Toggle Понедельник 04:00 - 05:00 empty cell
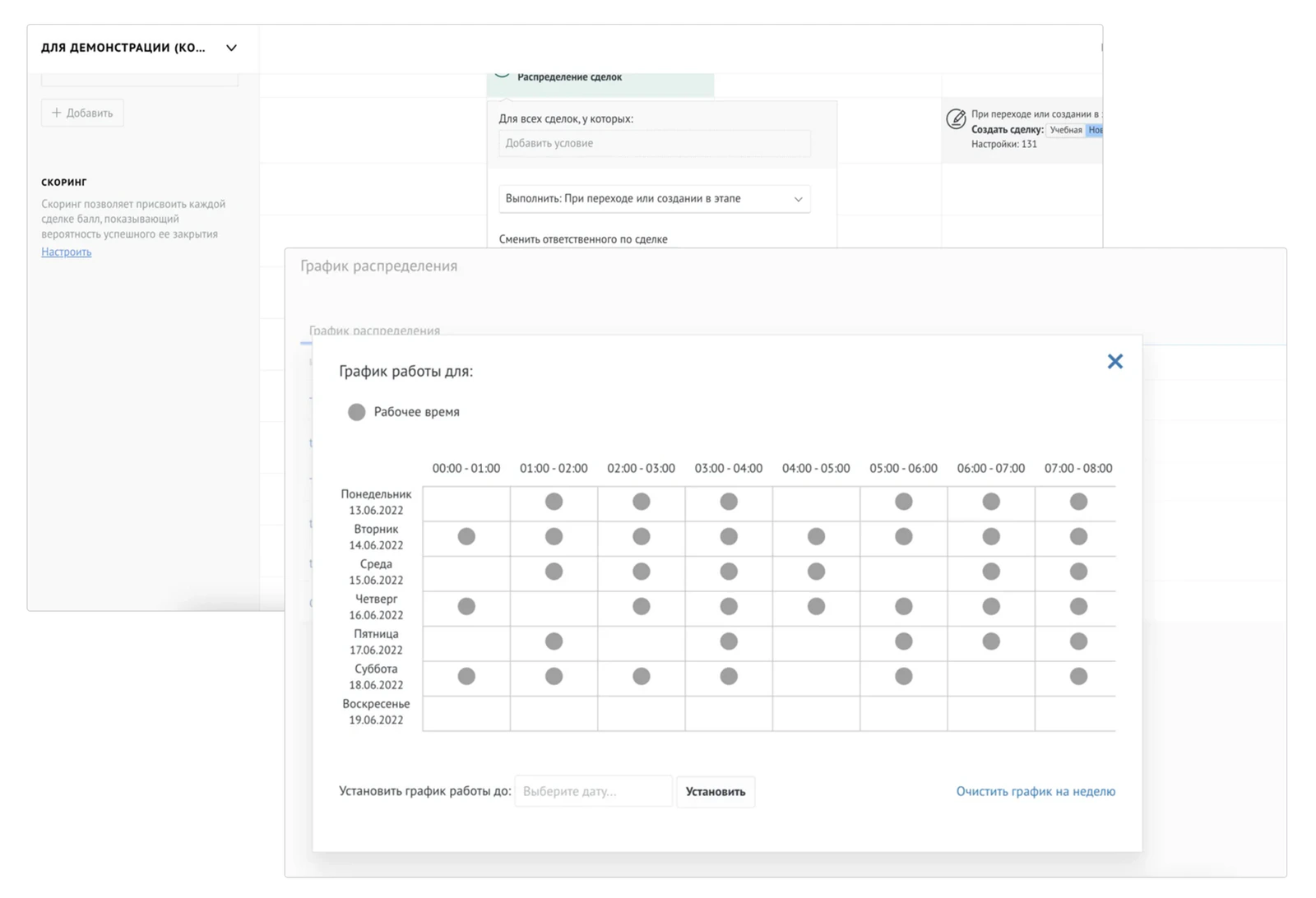This screenshot has width=1316, height=898. click(816, 503)
